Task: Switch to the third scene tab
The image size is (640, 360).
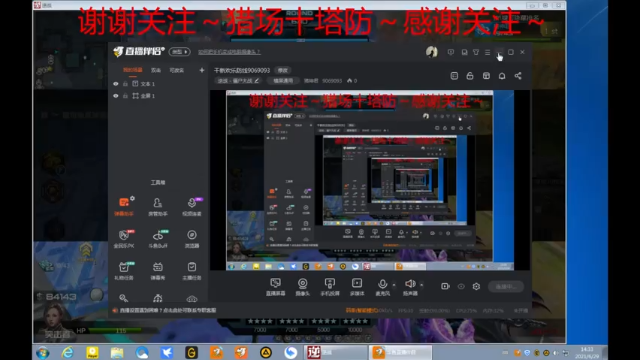Action: pyautogui.click(x=176, y=70)
